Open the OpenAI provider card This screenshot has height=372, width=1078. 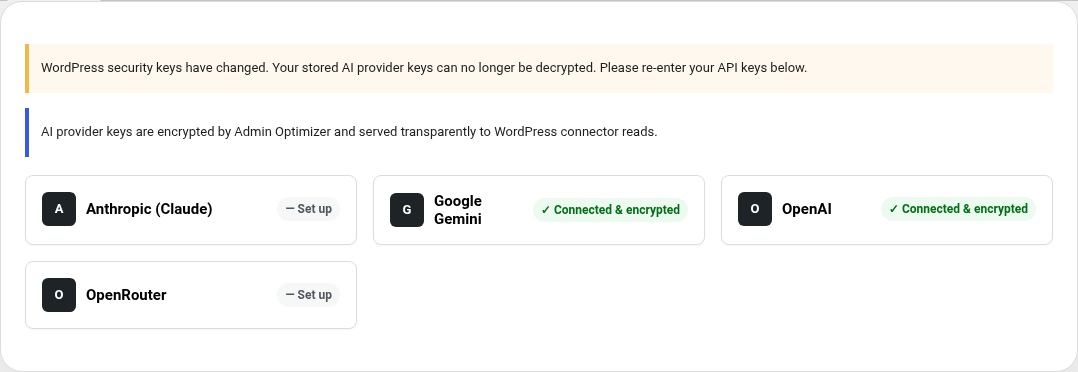887,210
